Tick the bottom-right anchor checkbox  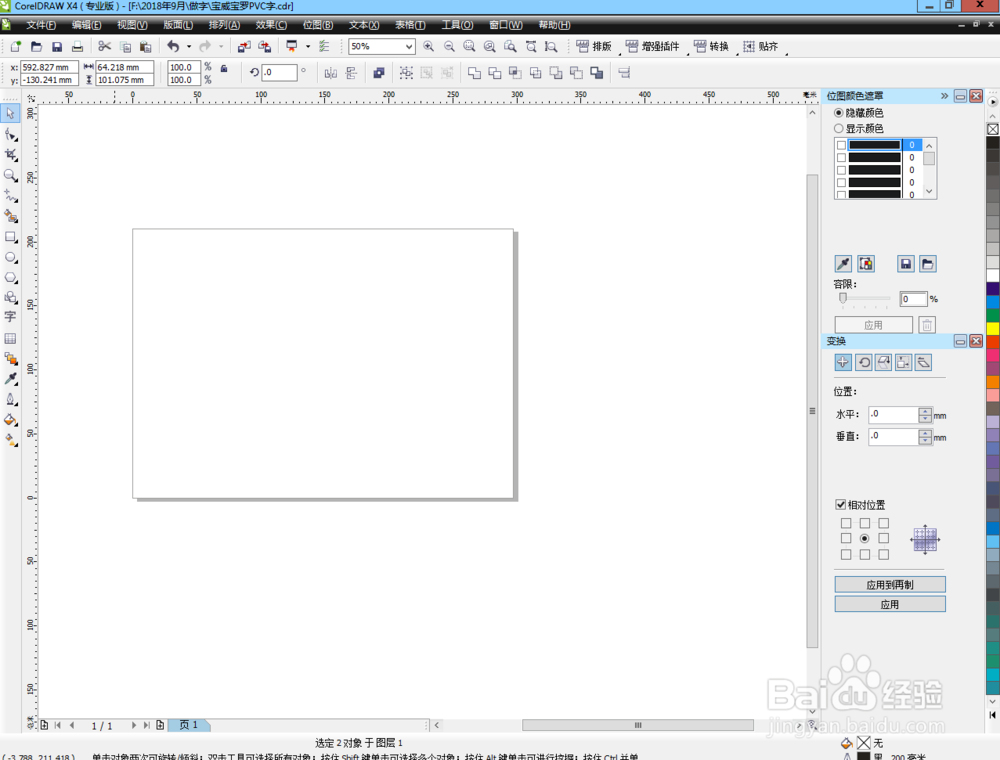pos(883,555)
